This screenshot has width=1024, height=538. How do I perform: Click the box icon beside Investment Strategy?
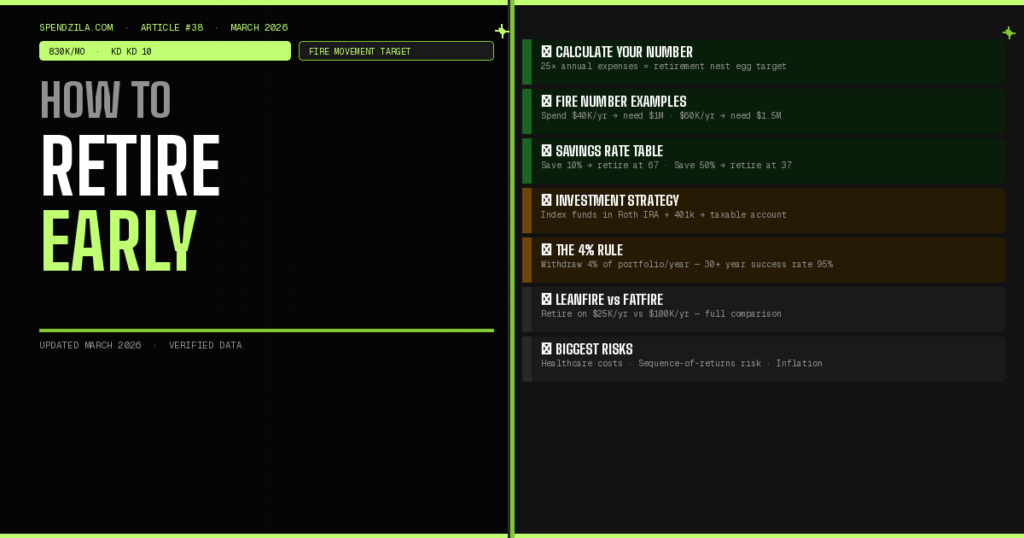tap(546, 200)
